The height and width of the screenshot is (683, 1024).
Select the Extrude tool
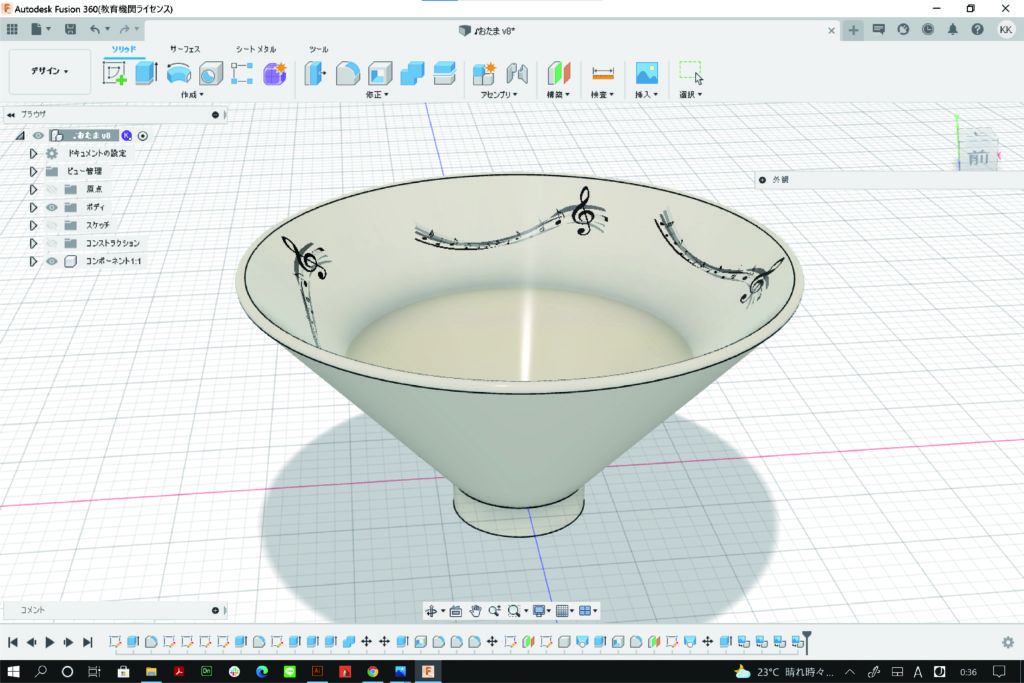[146, 73]
